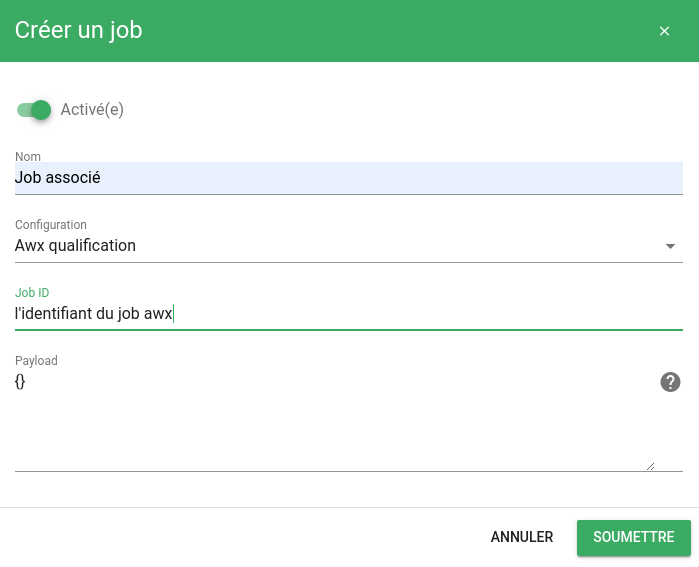Click the Payload field label
The image size is (699, 567).
(x=36, y=361)
